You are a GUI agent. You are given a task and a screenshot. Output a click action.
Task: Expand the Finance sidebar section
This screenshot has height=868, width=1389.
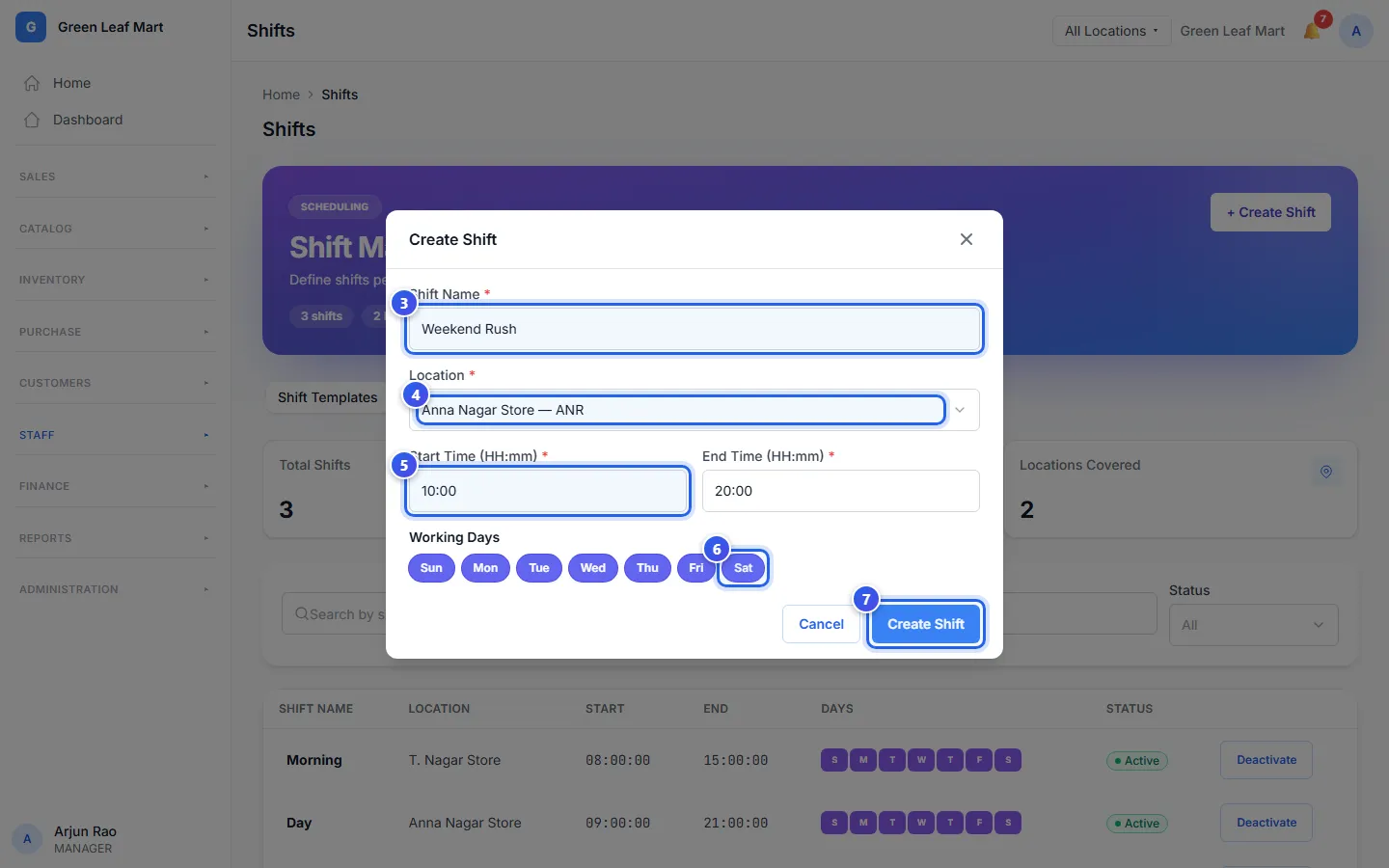click(x=116, y=486)
